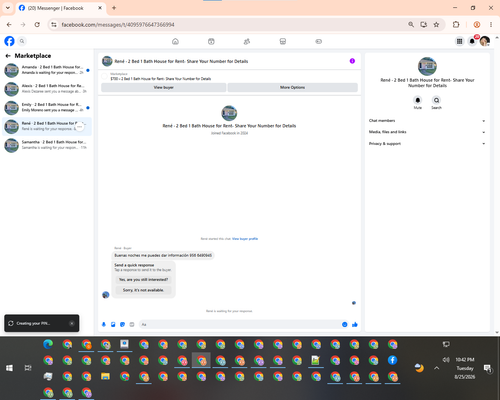Choose a sticker from the composer

(x=122, y=324)
